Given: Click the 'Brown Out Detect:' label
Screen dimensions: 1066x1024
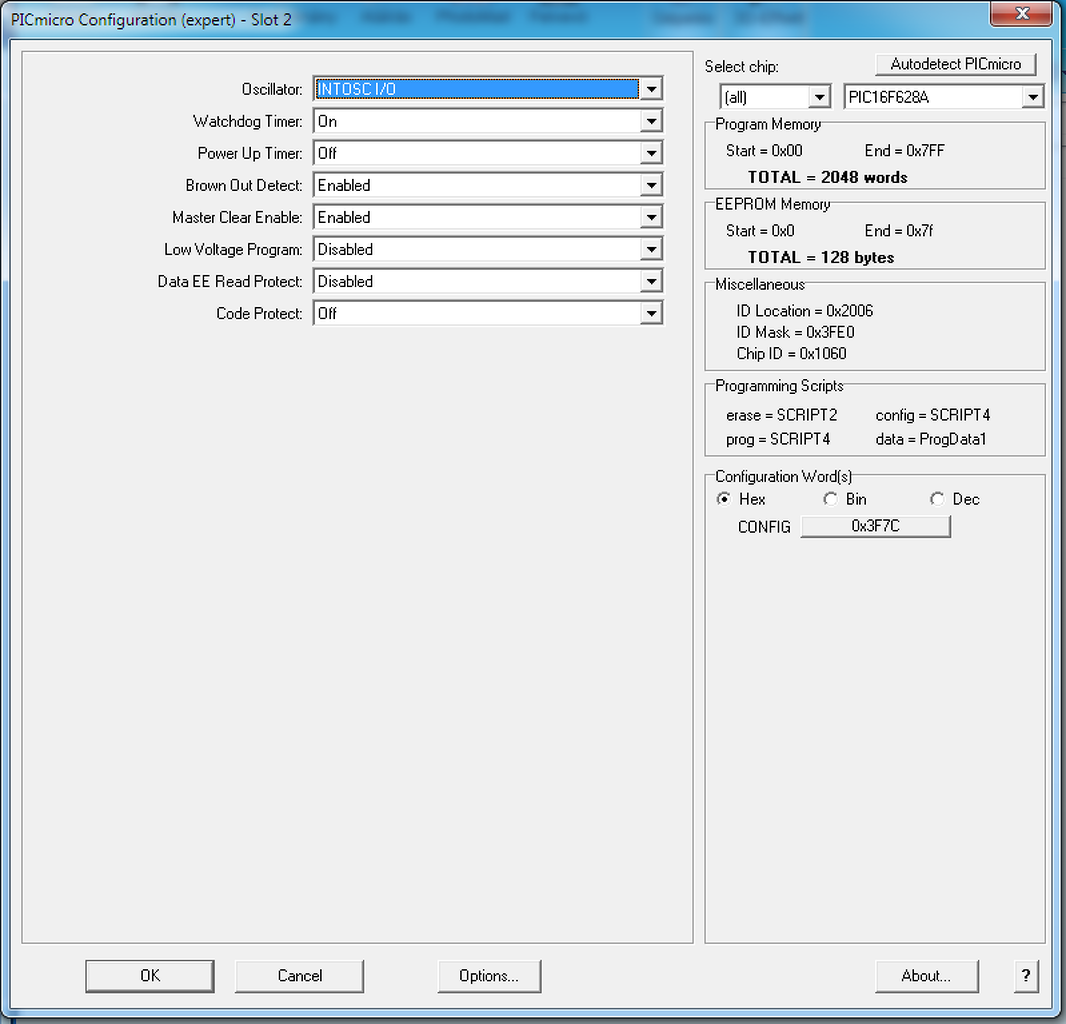Looking at the screenshot, I should click(x=244, y=185).
